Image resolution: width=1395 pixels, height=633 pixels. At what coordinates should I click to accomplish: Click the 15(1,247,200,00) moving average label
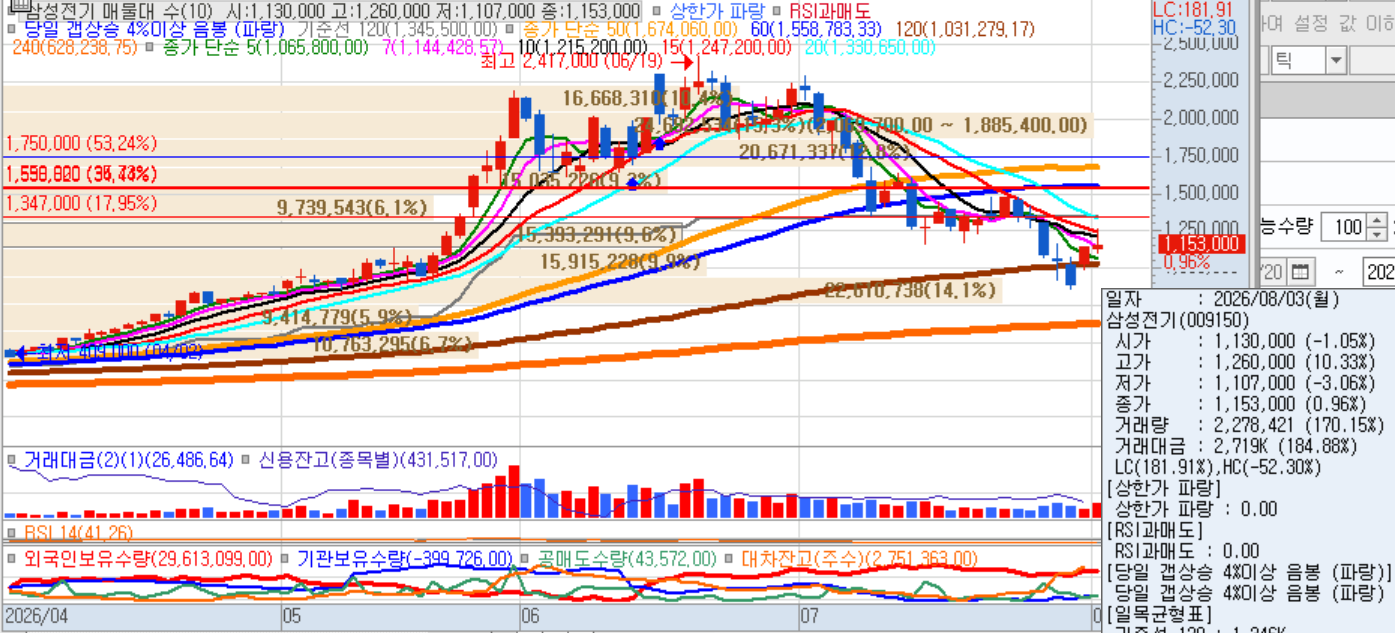[x=726, y=47]
